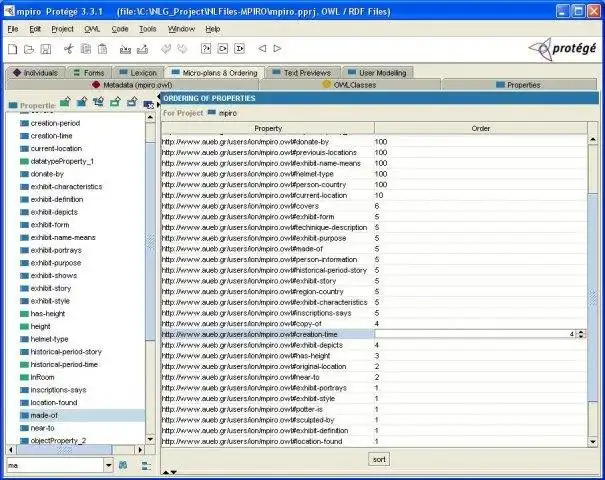The image size is (605, 480).
Task: Select exhibit-story in the property tree
Action: pos(51,288)
